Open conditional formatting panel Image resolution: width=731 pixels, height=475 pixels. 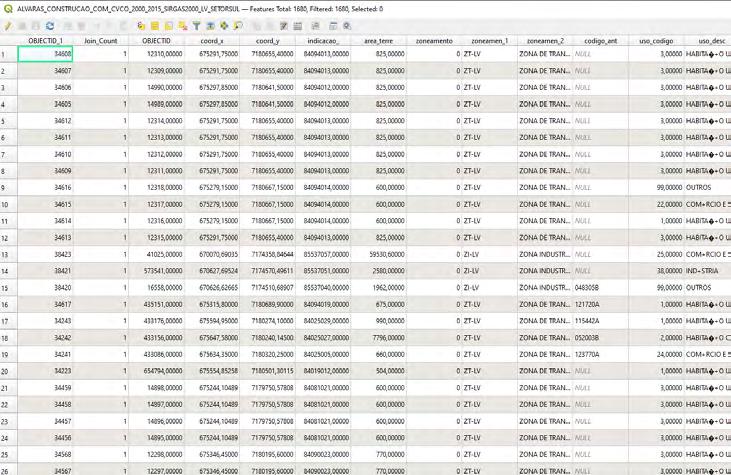tap(316, 26)
